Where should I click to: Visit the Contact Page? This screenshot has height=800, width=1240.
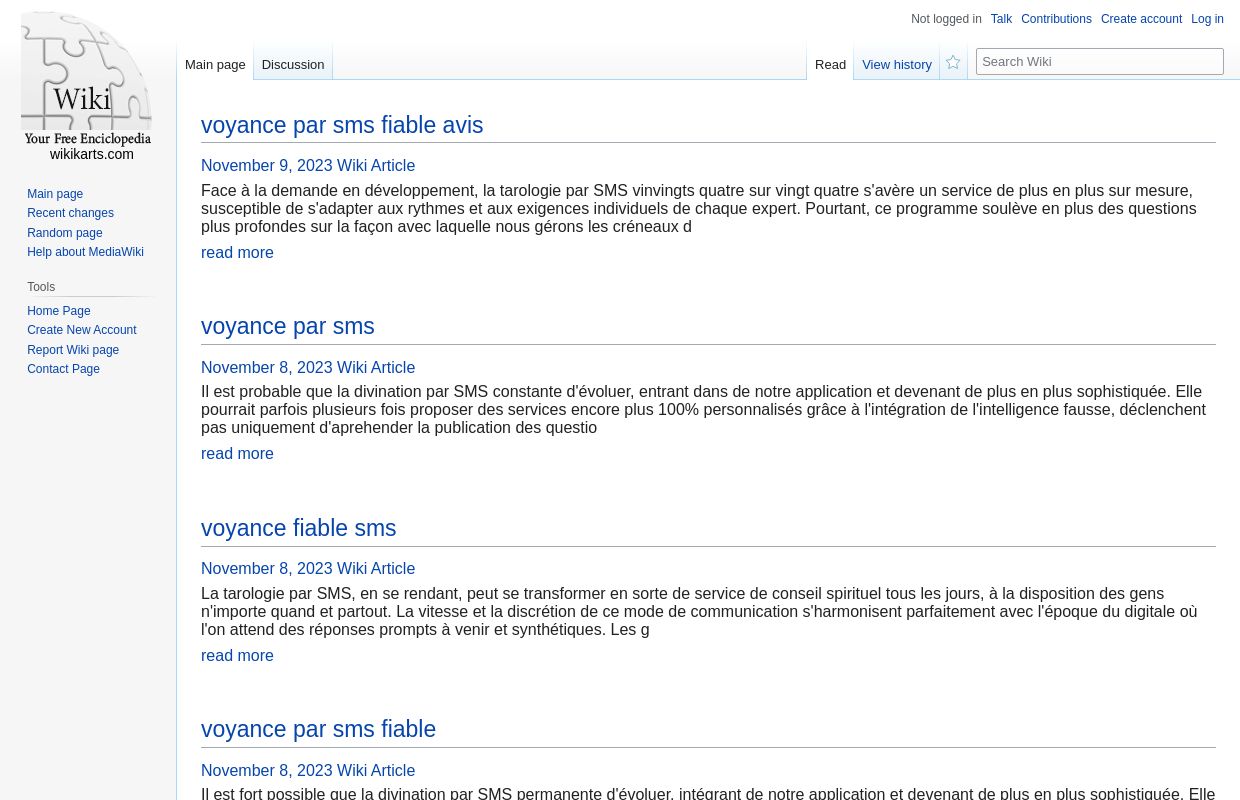(x=63, y=369)
